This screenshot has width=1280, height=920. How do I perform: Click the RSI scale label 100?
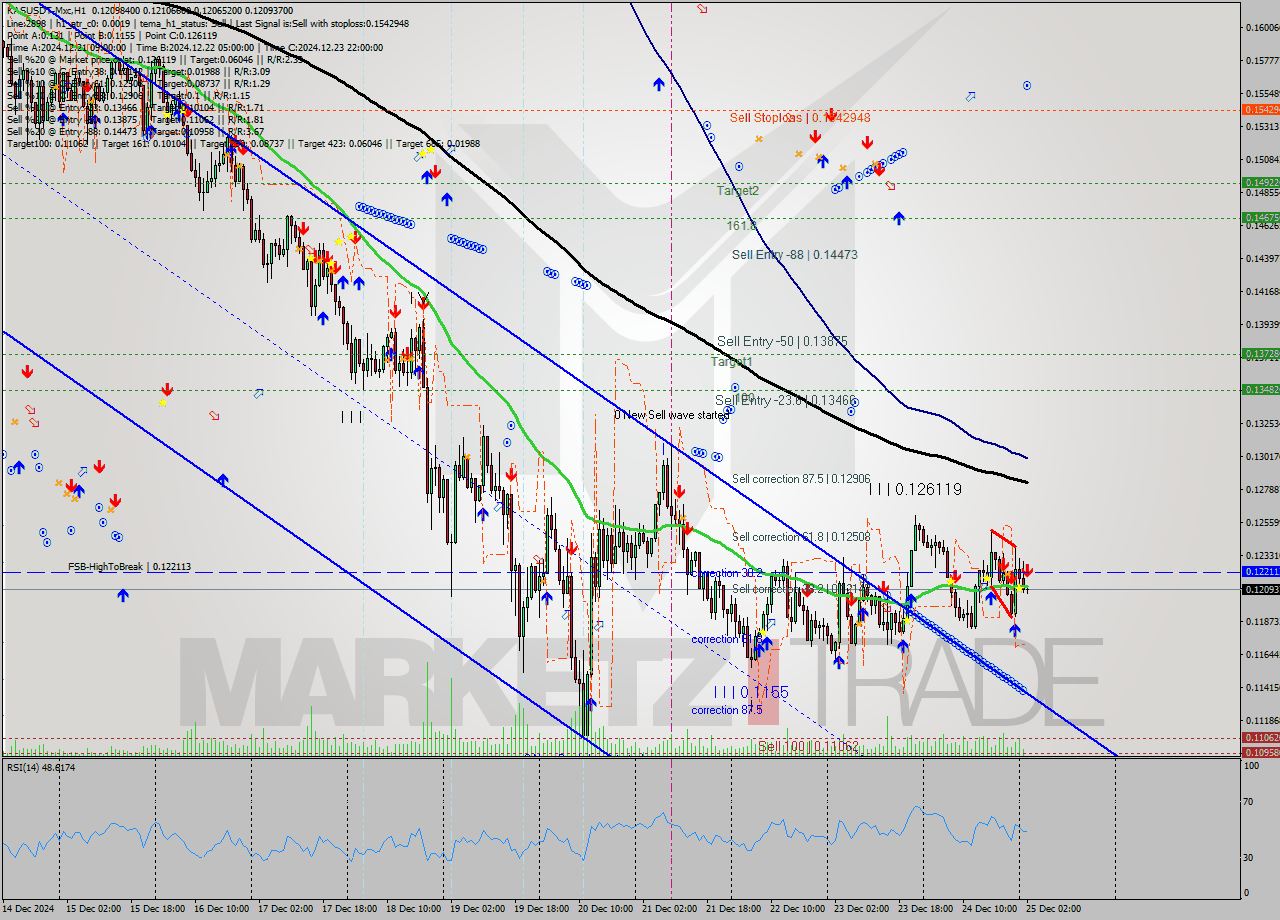click(x=1251, y=765)
